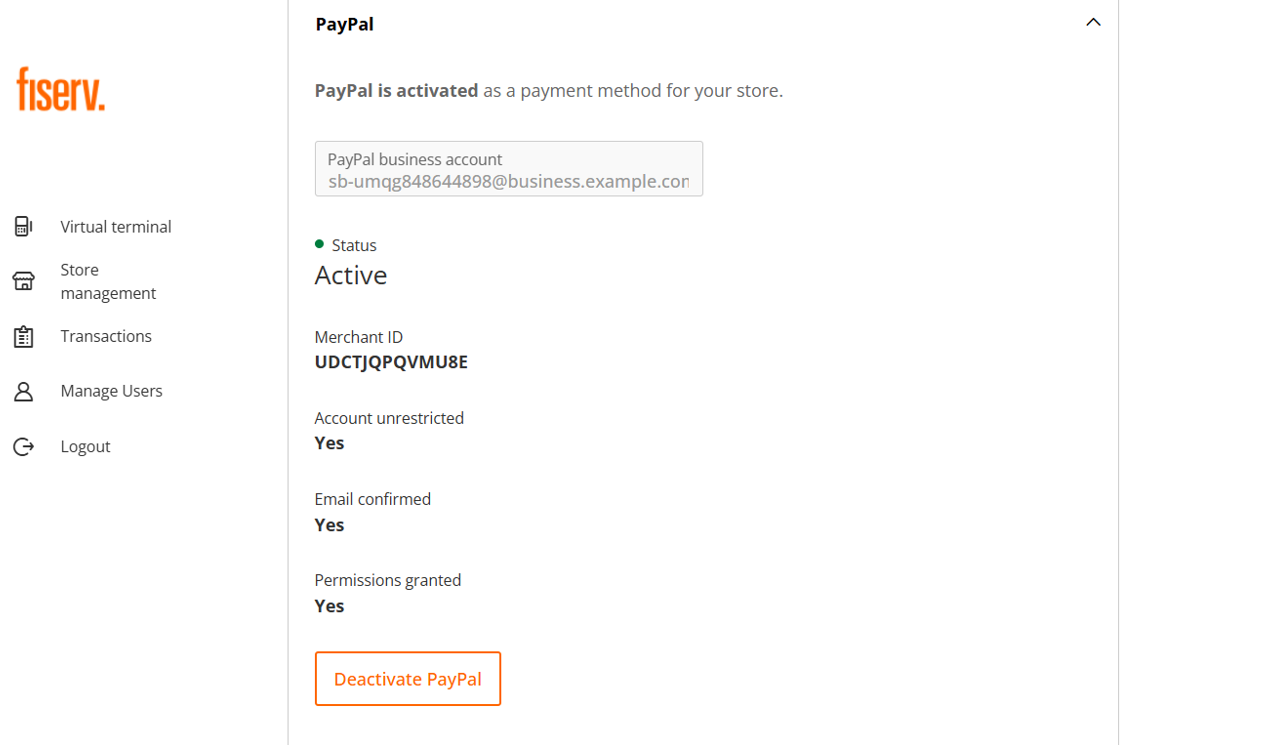The image size is (1263, 745).
Task: Go to Store management page
Action: point(108,281)
